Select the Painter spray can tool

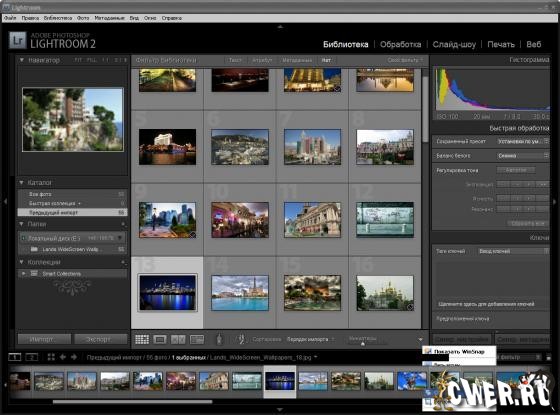click(219, 339)
